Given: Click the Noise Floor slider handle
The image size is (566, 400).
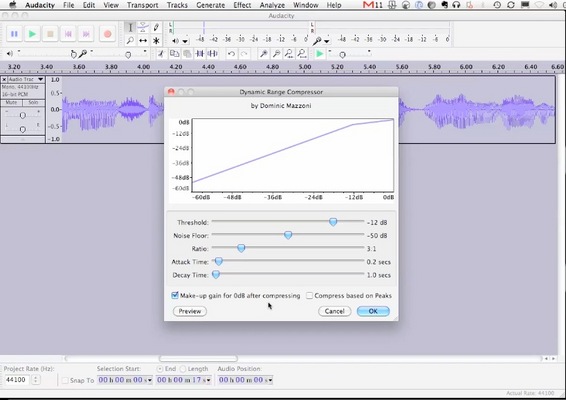Looking at the screenshot, I should pos(288,235).
